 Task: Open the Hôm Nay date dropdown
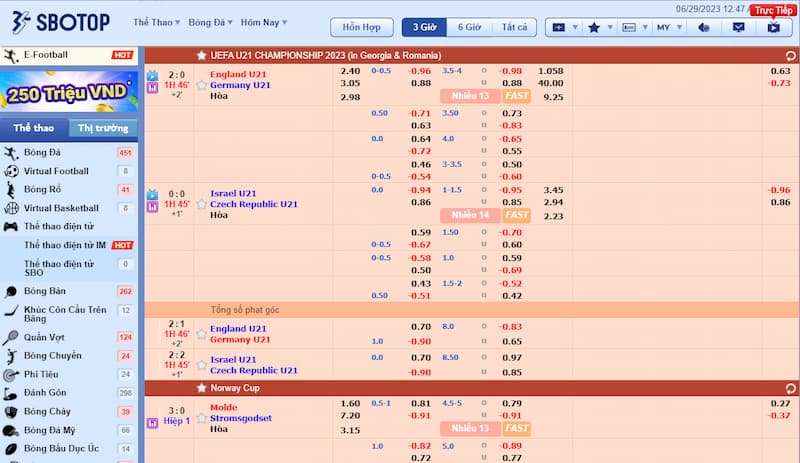pyautogui.click(x=264, y=22)
